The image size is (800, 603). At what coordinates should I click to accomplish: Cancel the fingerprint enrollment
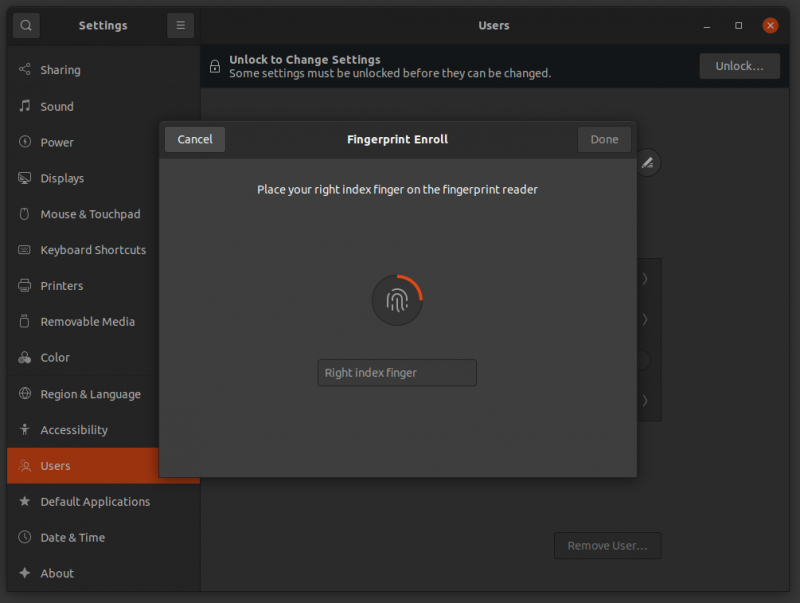coord(194,139)
